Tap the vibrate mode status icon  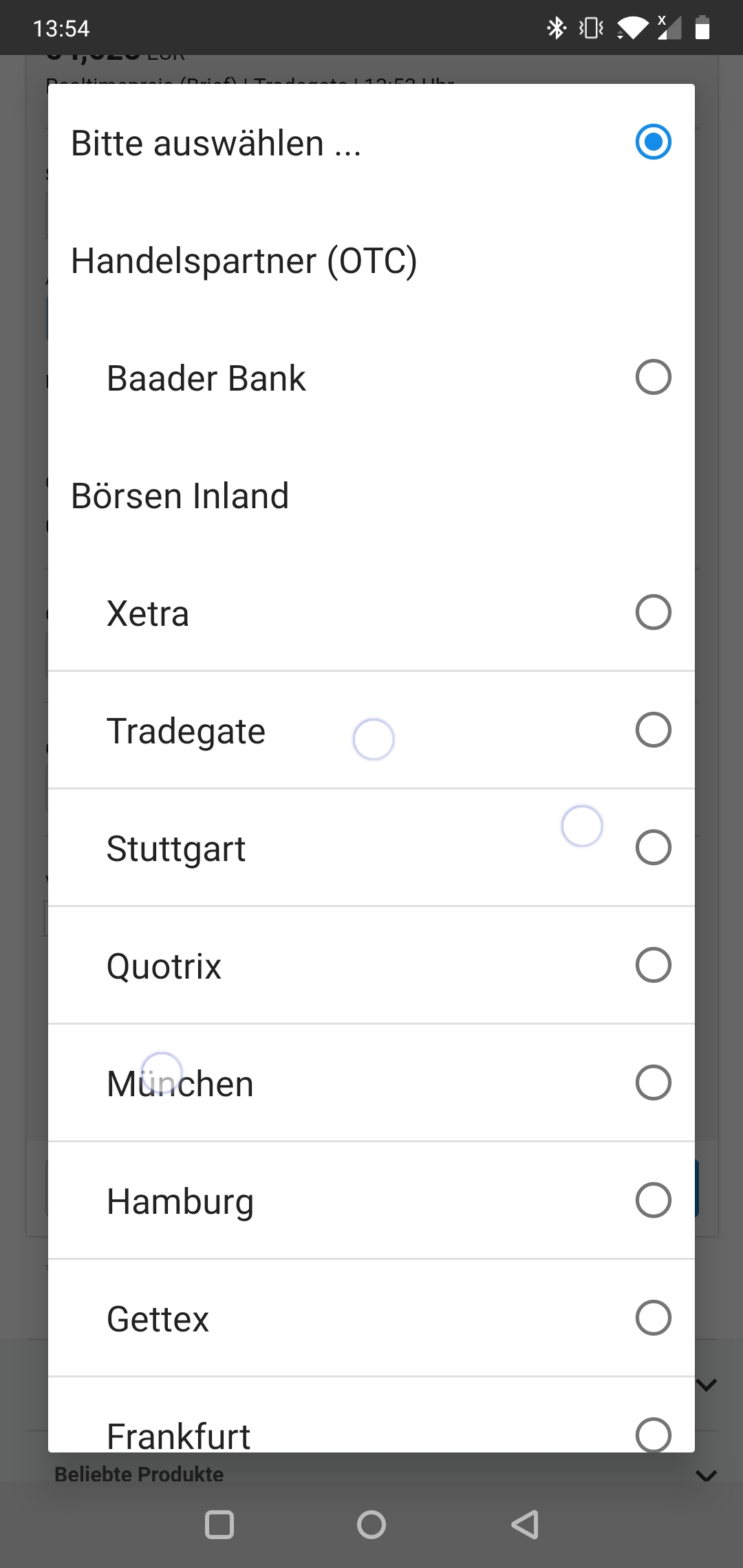click(591, 28)
